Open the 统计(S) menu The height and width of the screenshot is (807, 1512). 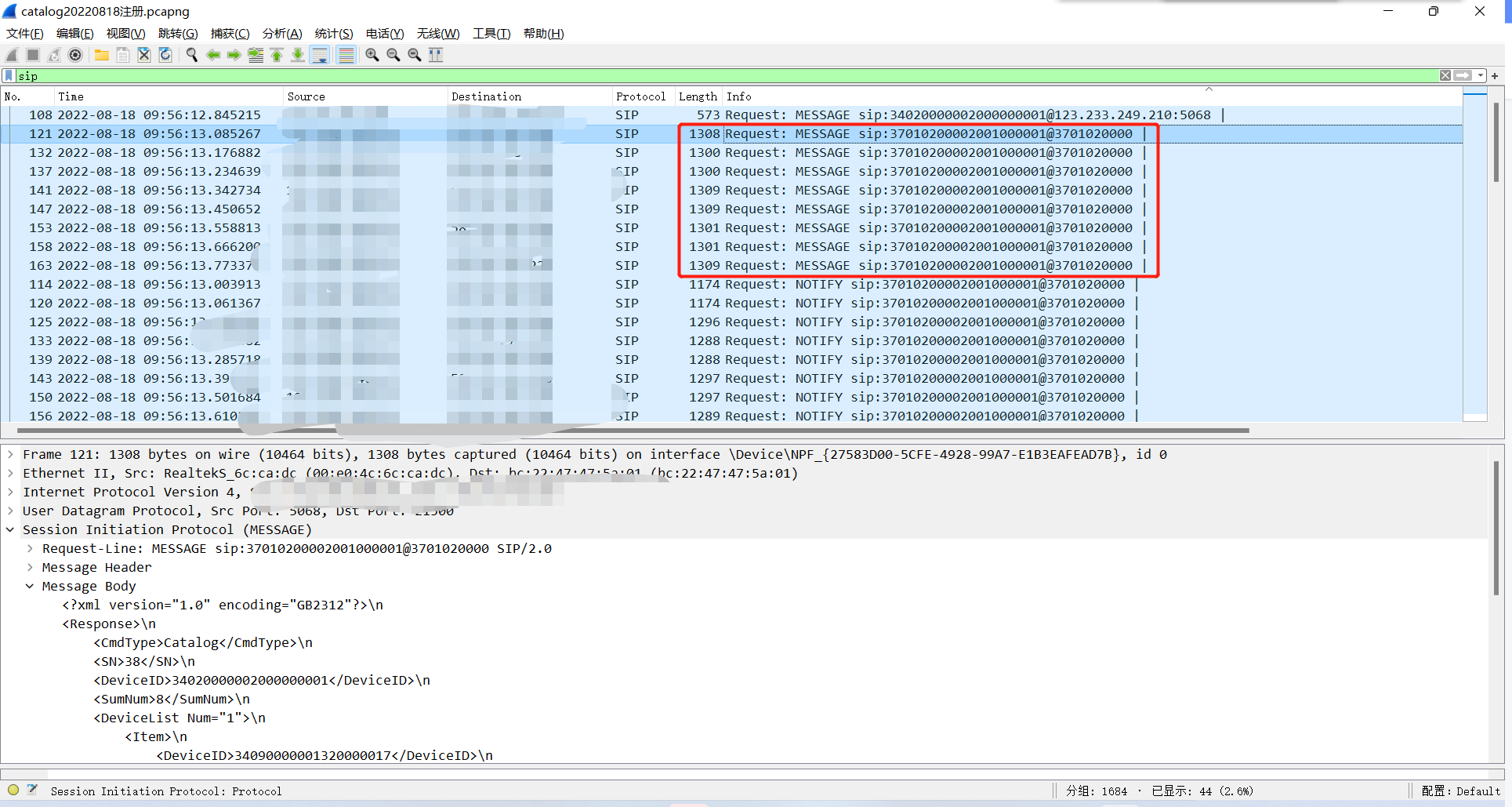(x=334, y=34)
